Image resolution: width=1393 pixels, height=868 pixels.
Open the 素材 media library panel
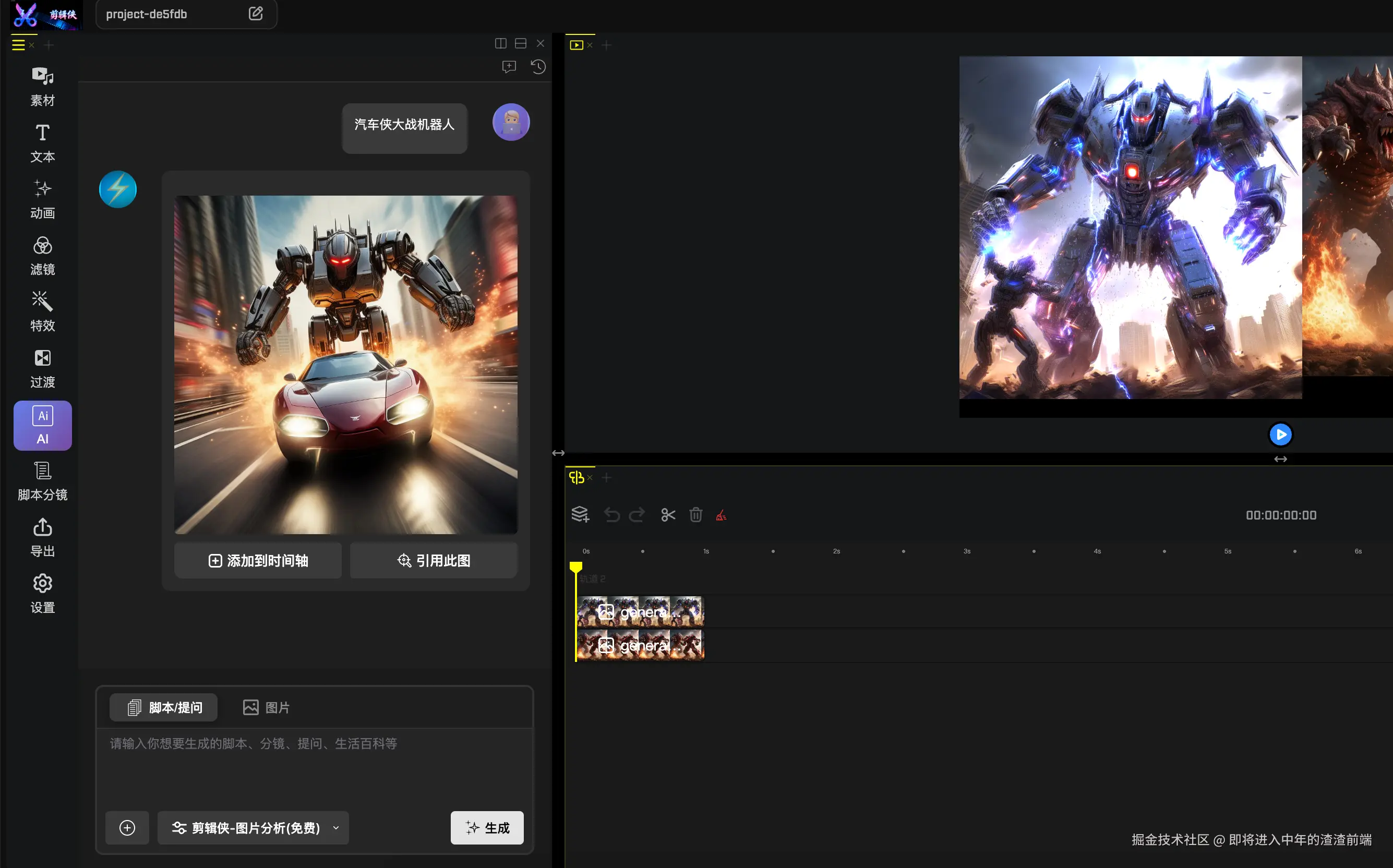click(x=42, y=86)
